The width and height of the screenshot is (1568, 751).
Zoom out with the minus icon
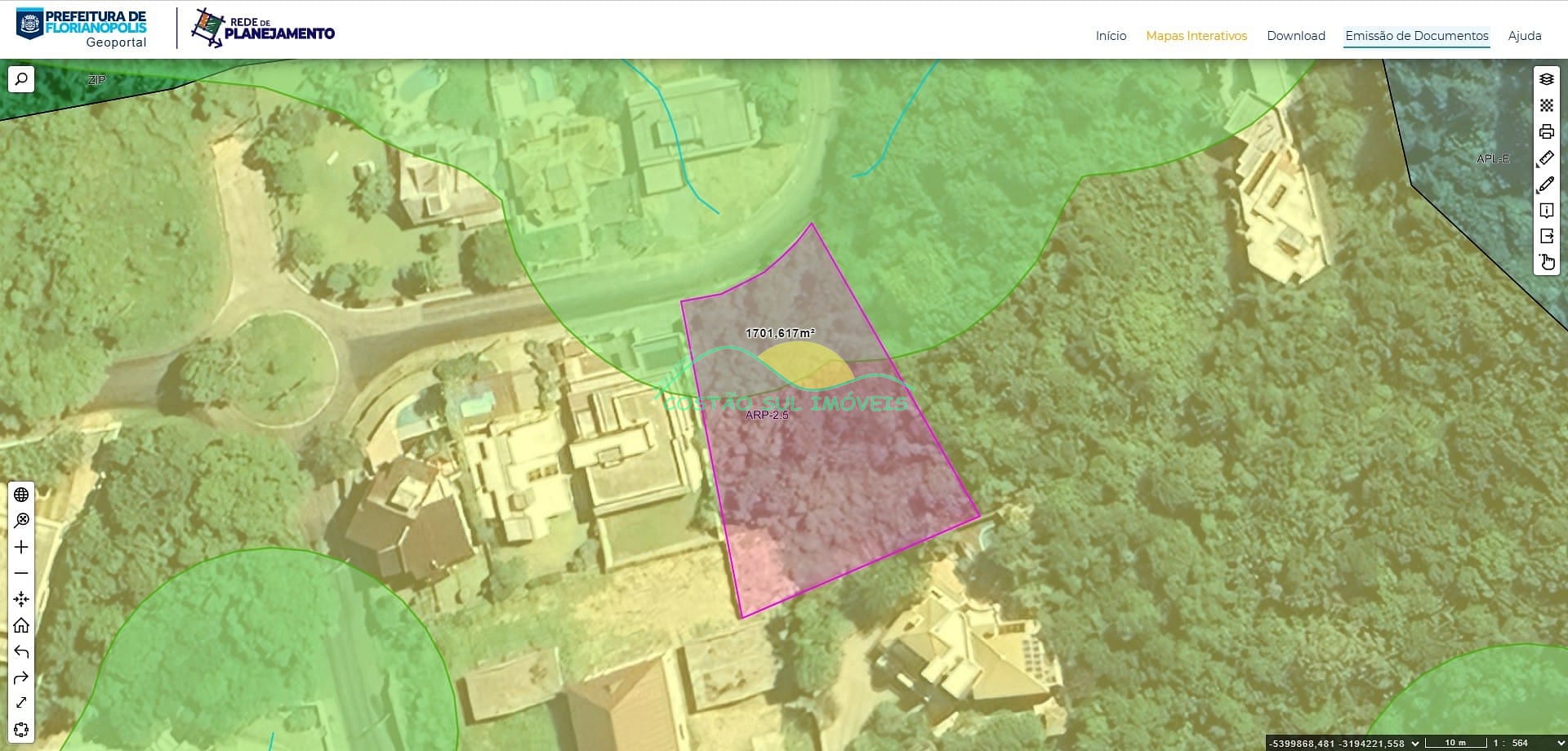coord(21,573)
